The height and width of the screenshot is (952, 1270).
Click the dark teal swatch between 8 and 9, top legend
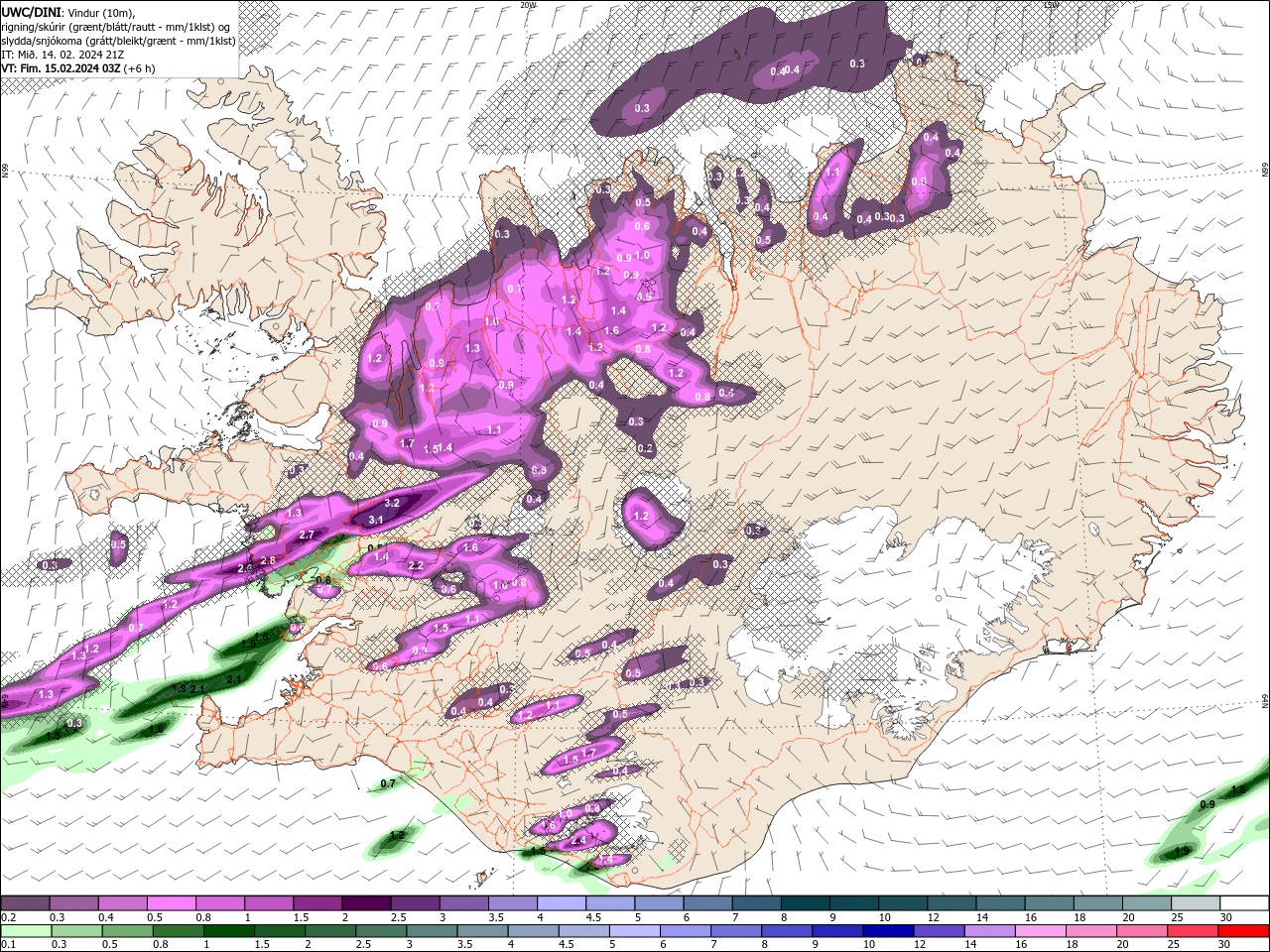pyautogui.click(x=806, y=902)
